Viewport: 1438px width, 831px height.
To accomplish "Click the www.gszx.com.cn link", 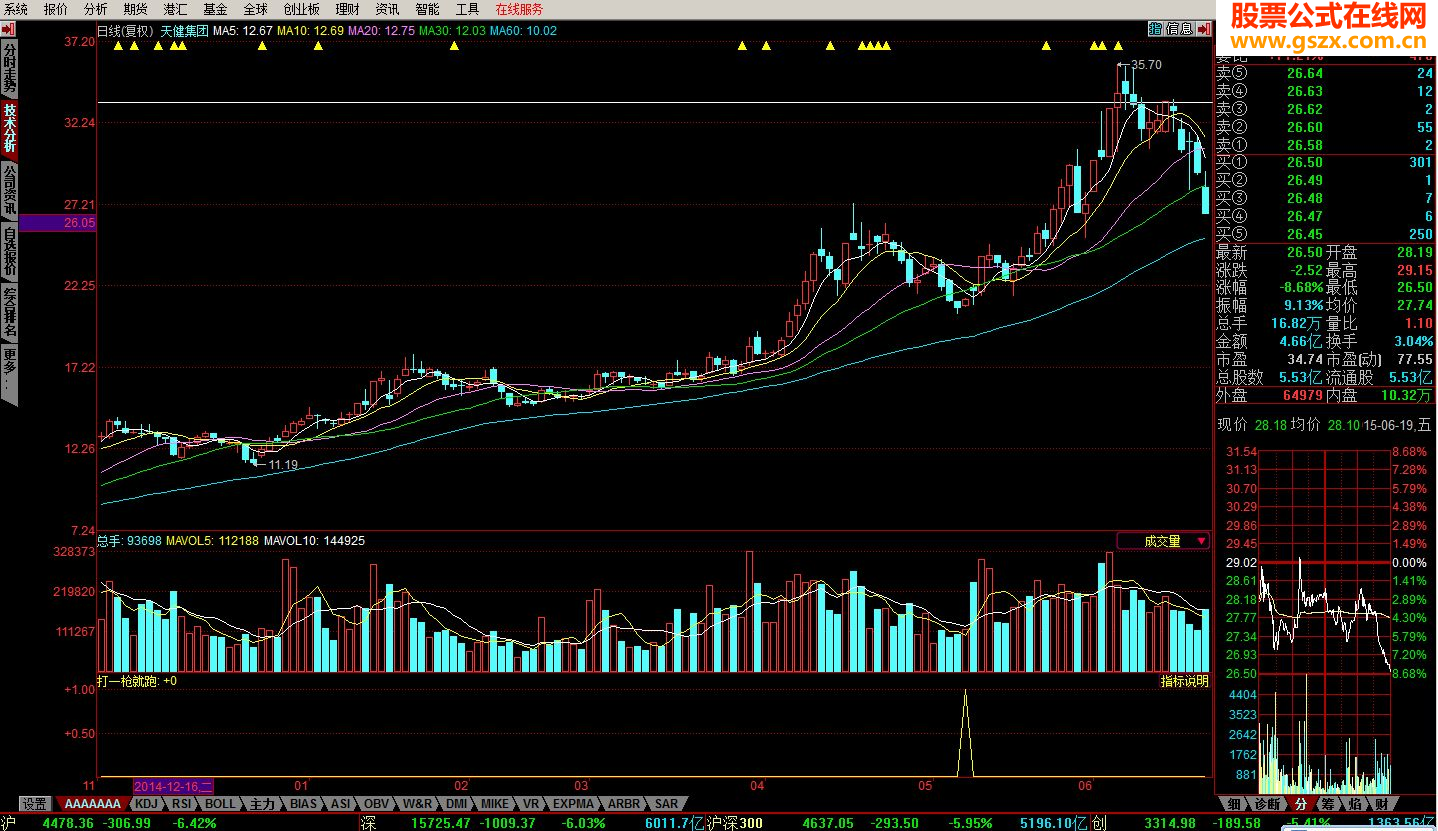I will 1327,41.
